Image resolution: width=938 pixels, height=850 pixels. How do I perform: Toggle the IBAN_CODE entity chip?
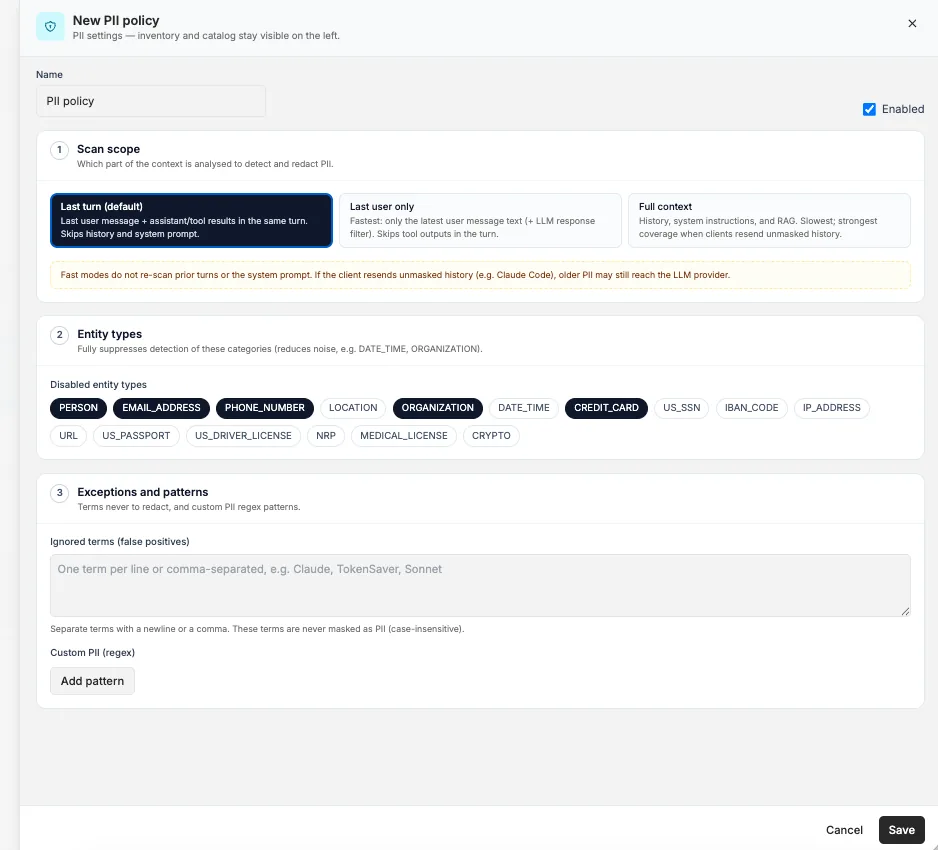(751, 408)
